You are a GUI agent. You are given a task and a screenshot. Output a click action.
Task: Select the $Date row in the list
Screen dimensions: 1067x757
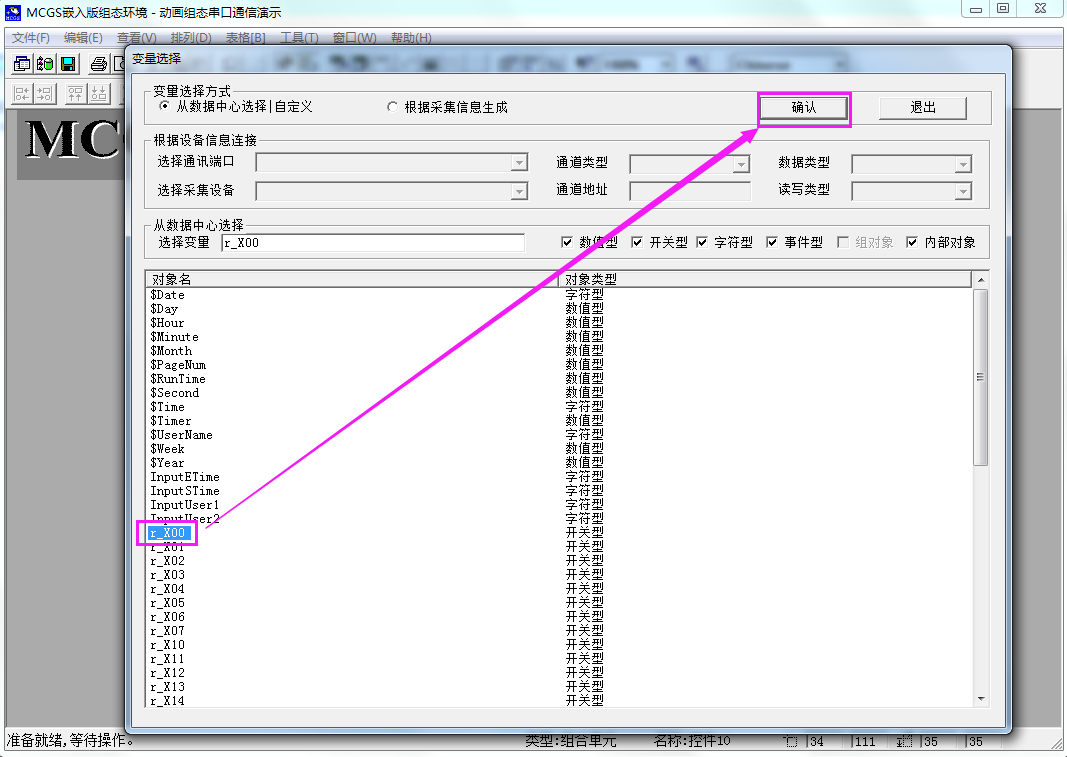point(167,295)
